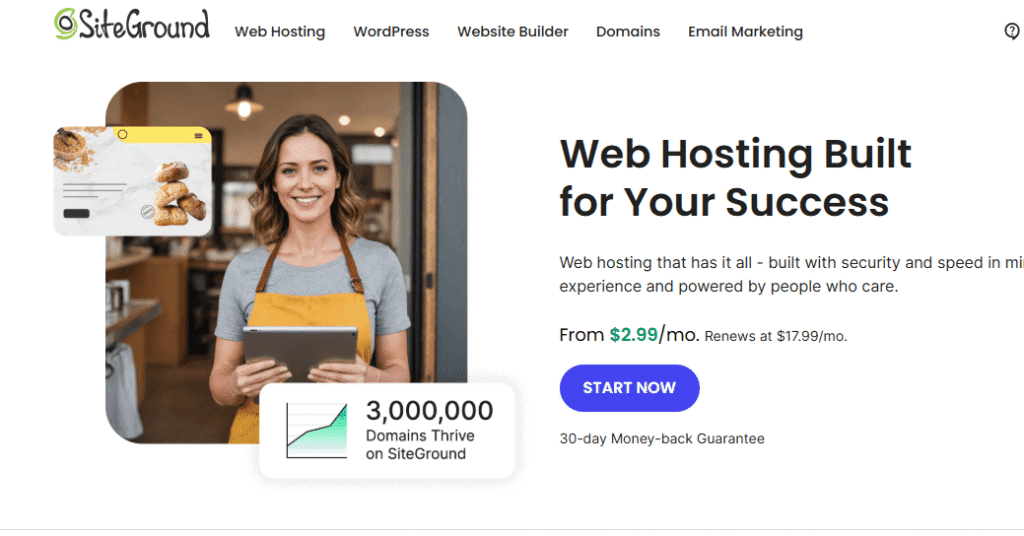Click the woman with tablet hero image
Screen dimensions: 1024x536
[286, 262]
